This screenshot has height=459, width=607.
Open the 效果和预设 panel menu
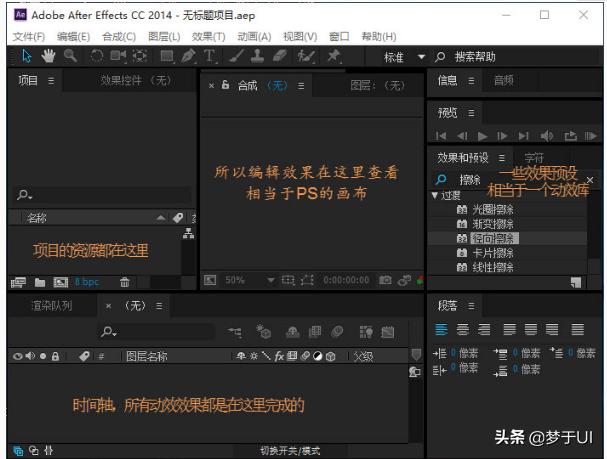coord(502,158)
